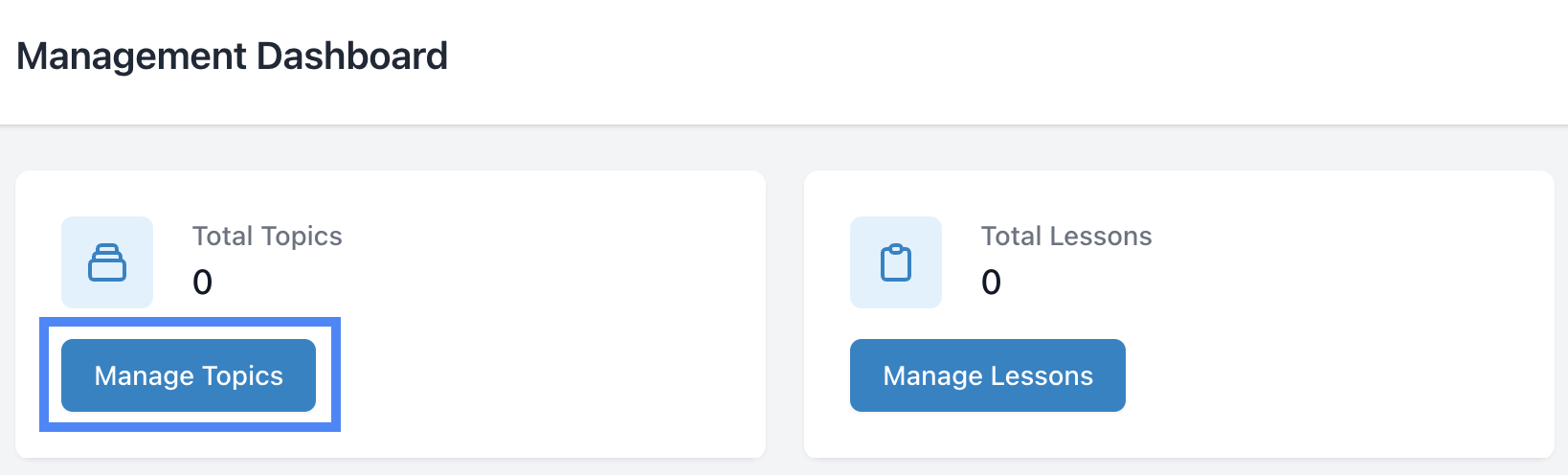Viewport: 1568px width, 475px height.
Task: Click the word Lessons in the Total Lessons label
Action: point(1101,237)
